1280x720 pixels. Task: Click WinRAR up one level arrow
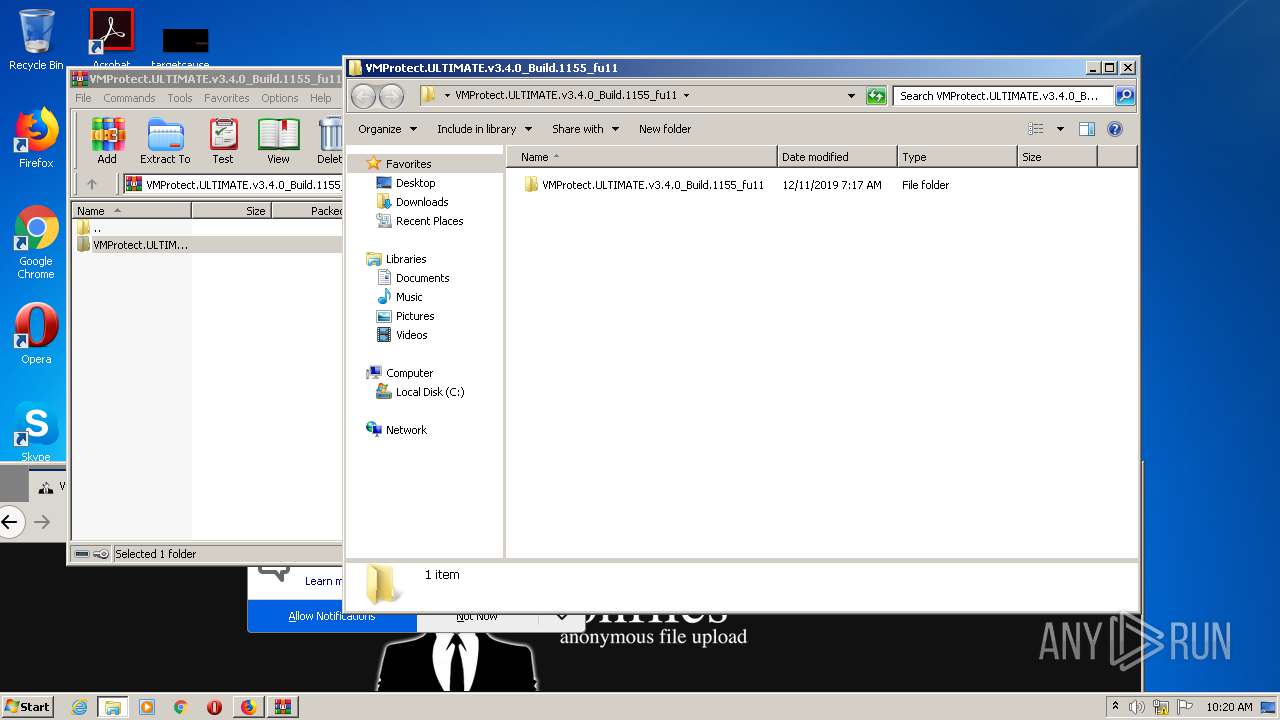pyautogui.click(x=92, y=184)
